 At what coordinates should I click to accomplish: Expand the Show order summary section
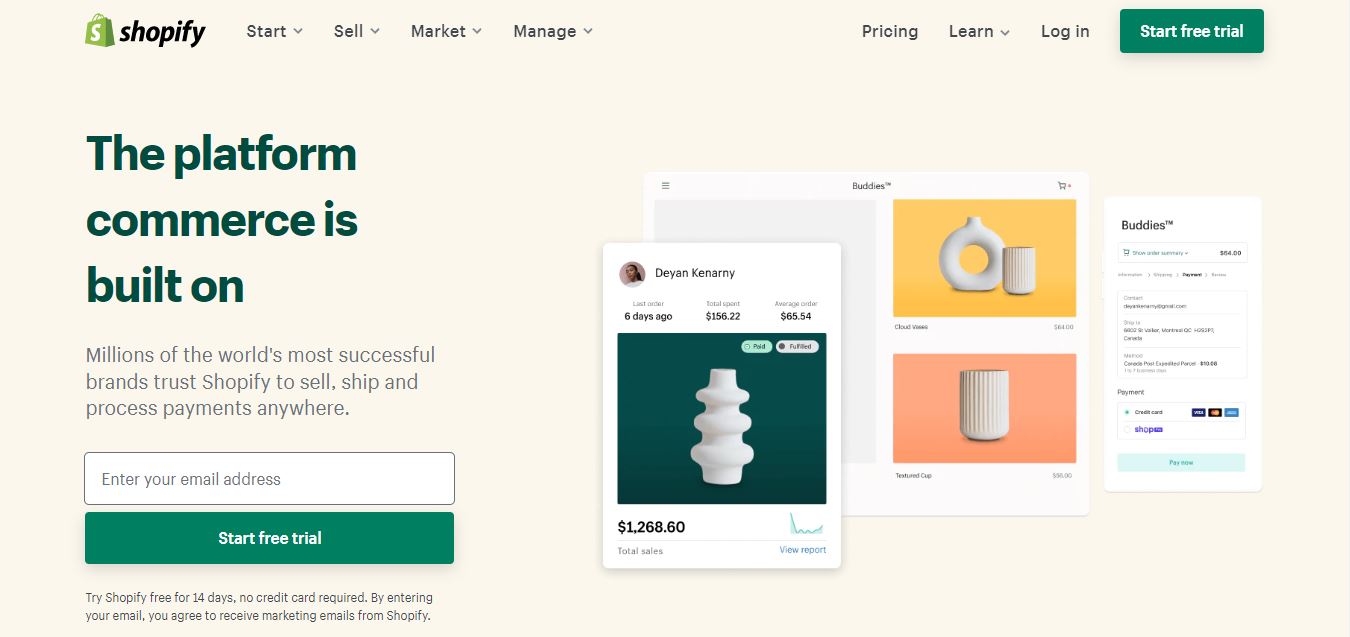point(1160,253)
